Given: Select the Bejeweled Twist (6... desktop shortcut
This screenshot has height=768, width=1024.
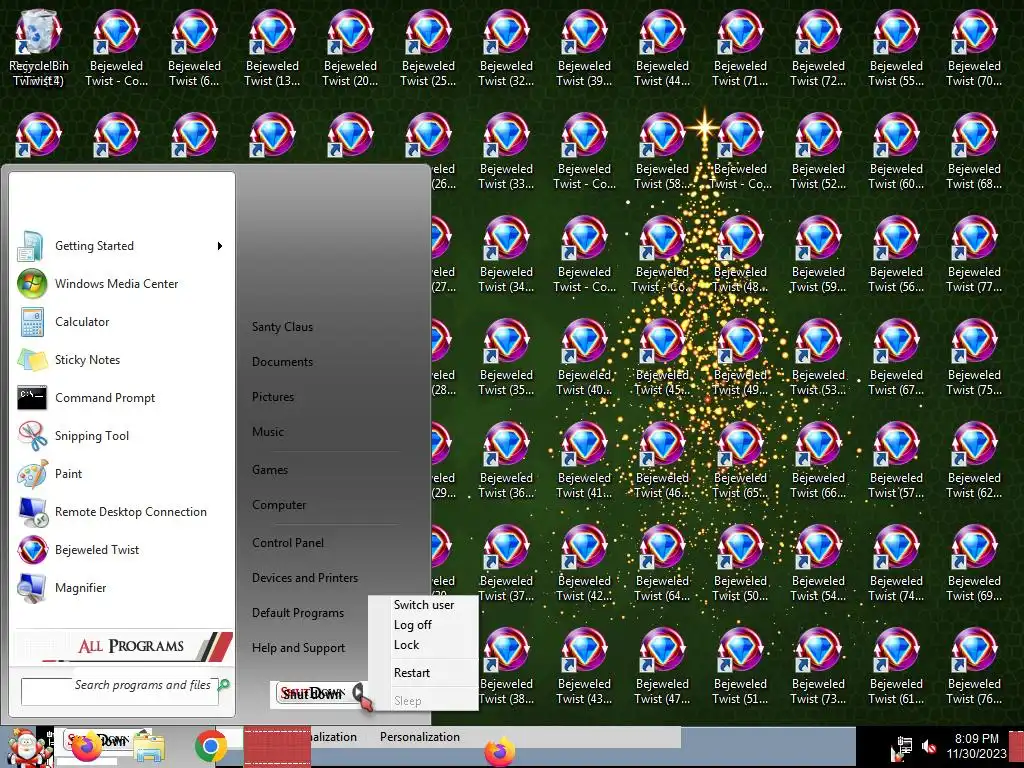Looking at the screenshot, I should [x=194, y=48].
